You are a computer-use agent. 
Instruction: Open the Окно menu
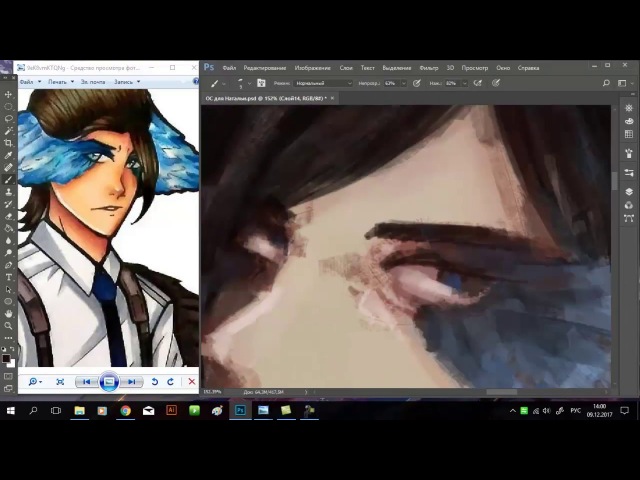click(x=503, y=68)
